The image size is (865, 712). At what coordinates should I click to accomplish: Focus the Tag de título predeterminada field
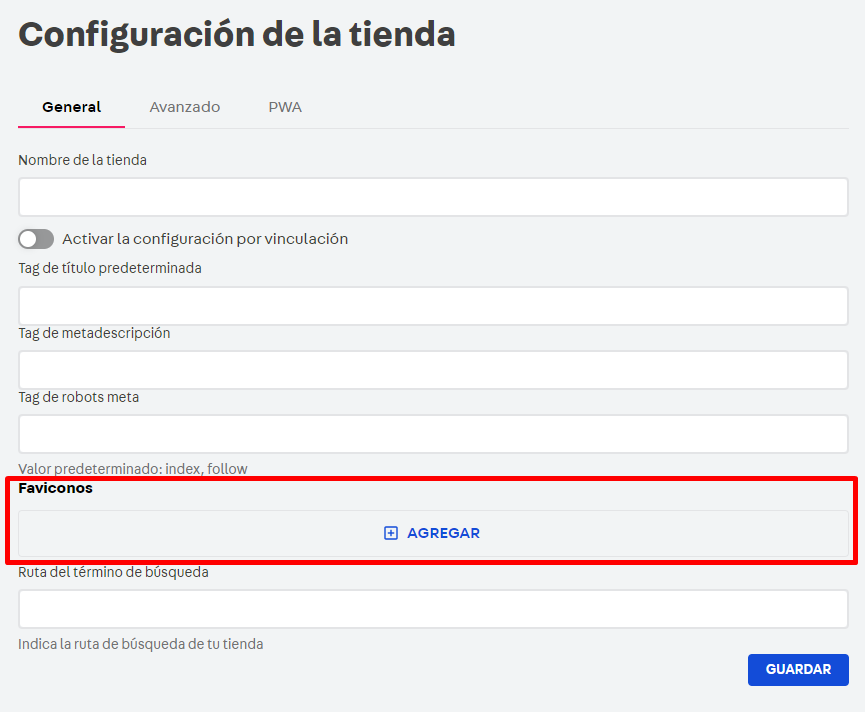432,306
